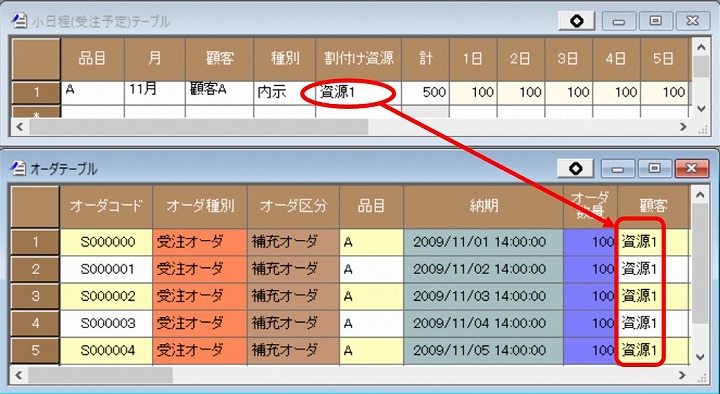Select the 品目 column header in オーダテーブル
This screenshot has width=720, height=394.
click(371, 207)
